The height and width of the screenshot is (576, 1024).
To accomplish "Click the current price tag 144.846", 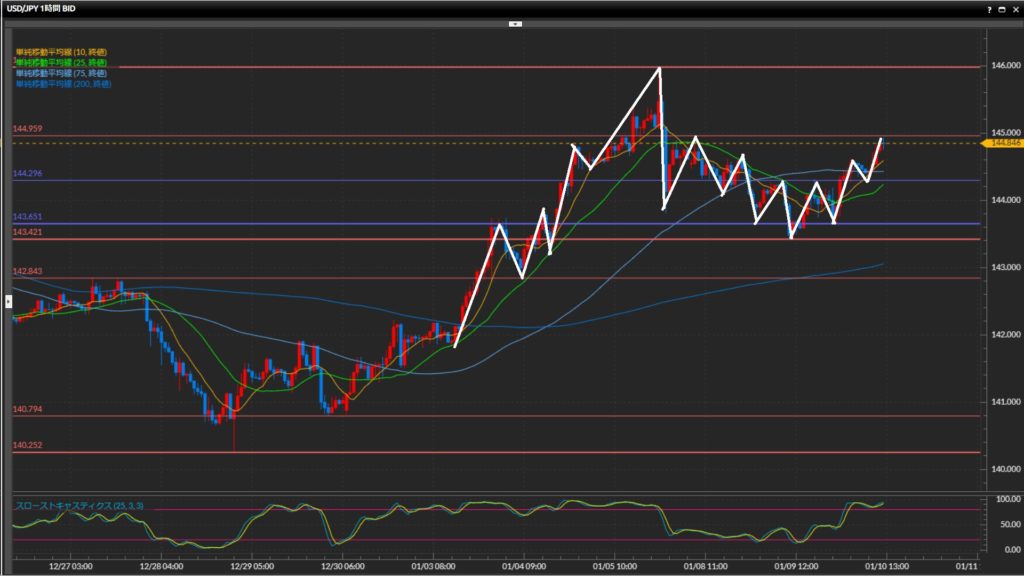I will pos(1004,143).
